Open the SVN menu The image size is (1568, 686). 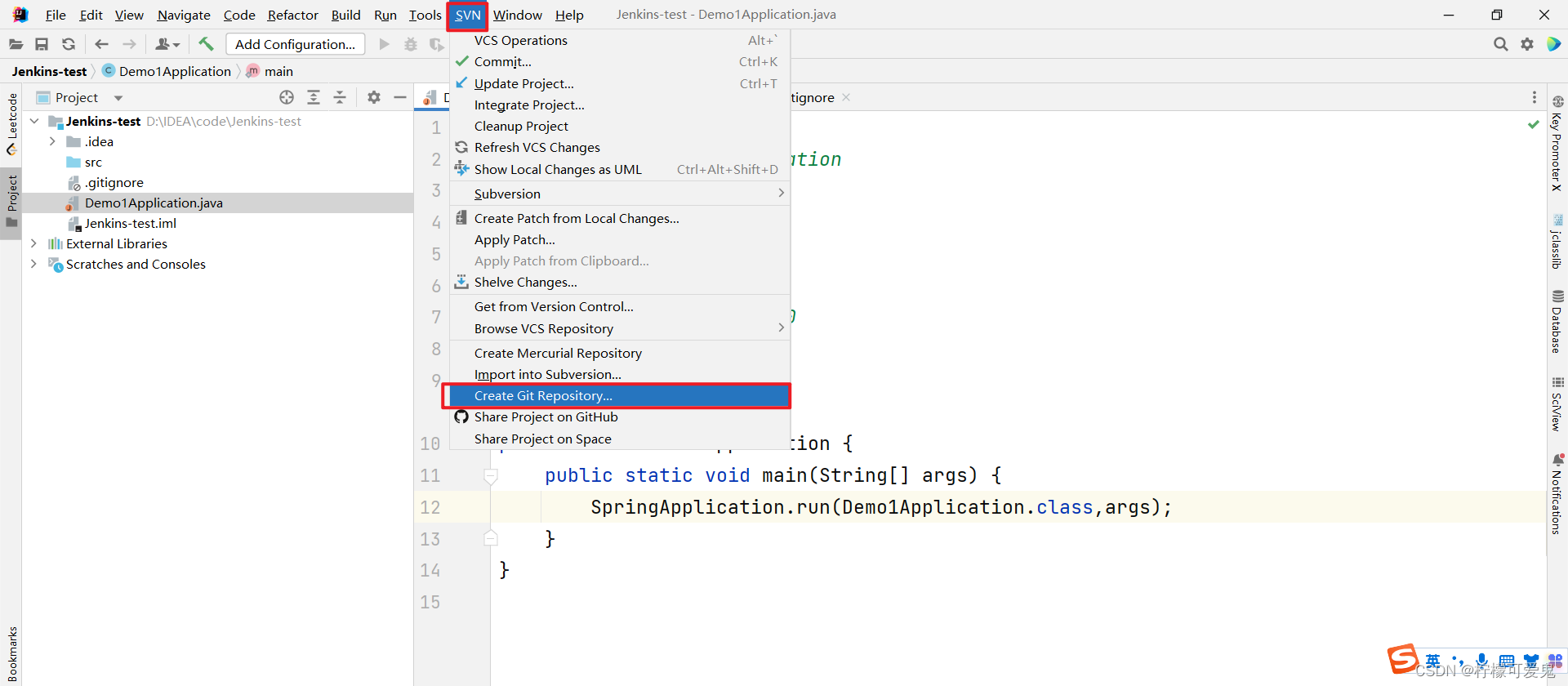[468, 15]
